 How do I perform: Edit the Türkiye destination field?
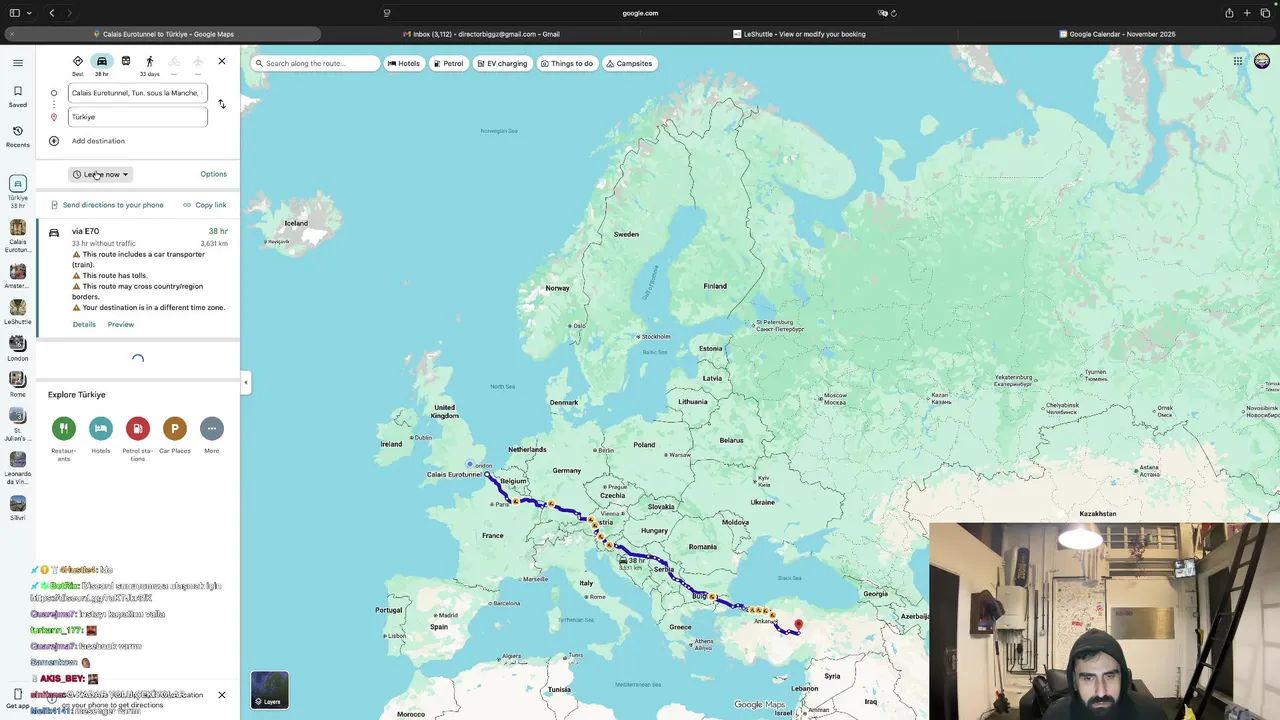tap(138, 117)
